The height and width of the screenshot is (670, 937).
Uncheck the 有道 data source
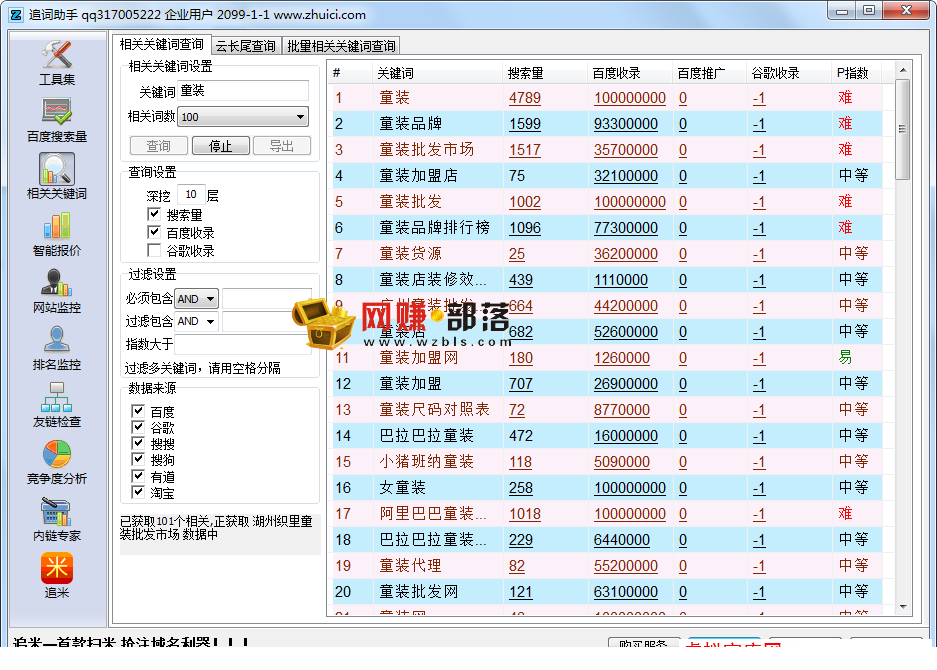point(138,476)
